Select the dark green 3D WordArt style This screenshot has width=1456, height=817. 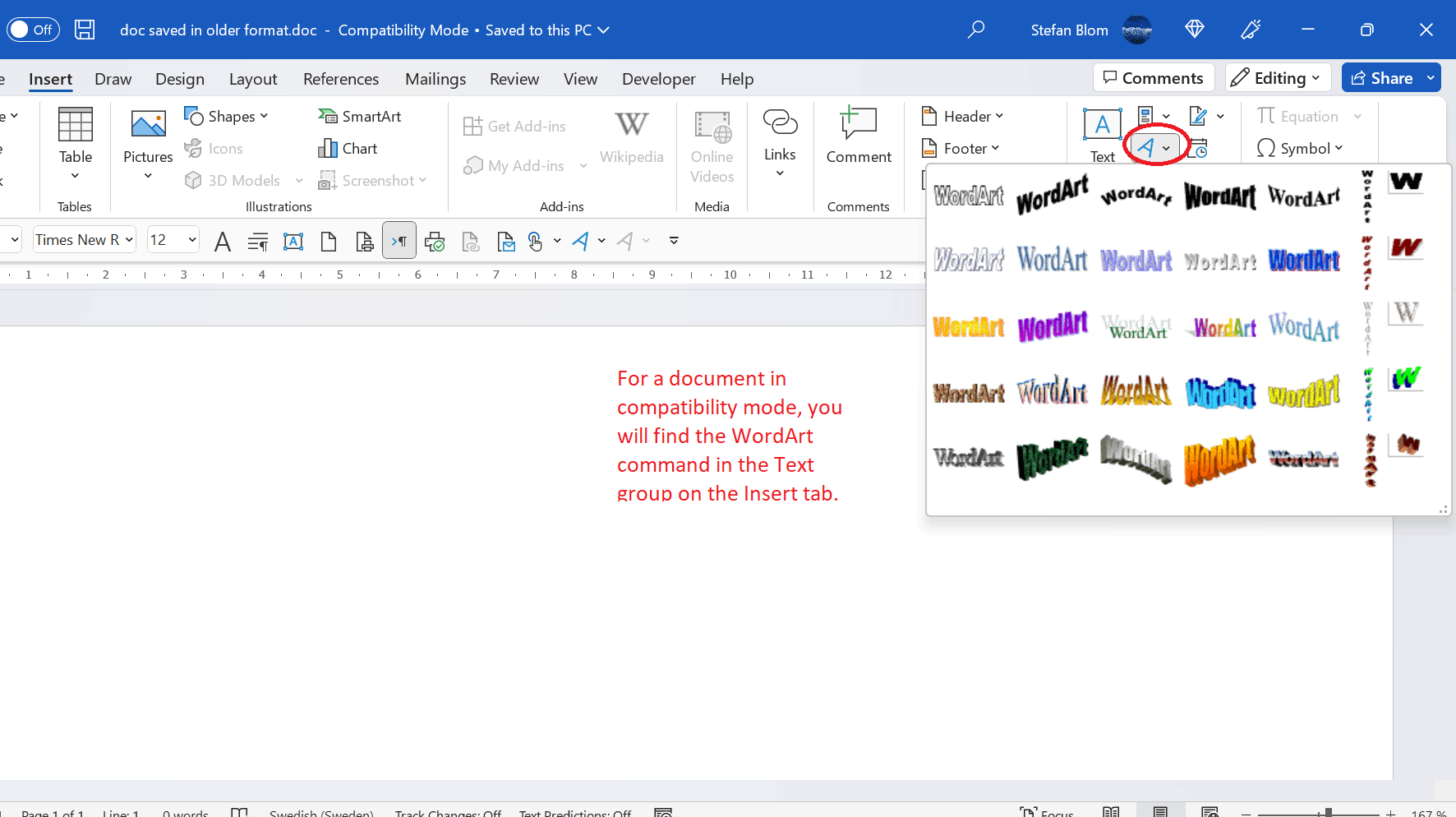1053,458
